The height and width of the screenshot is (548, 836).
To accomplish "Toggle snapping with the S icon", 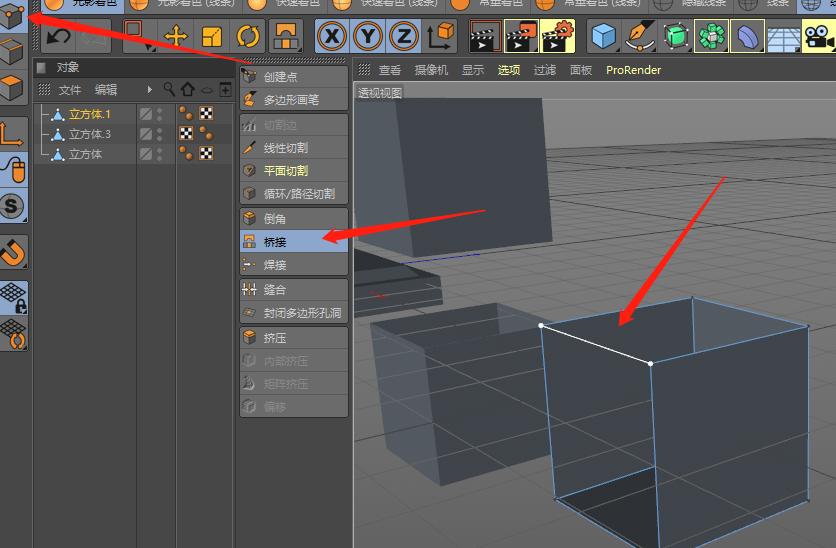I will pos(13,206).
